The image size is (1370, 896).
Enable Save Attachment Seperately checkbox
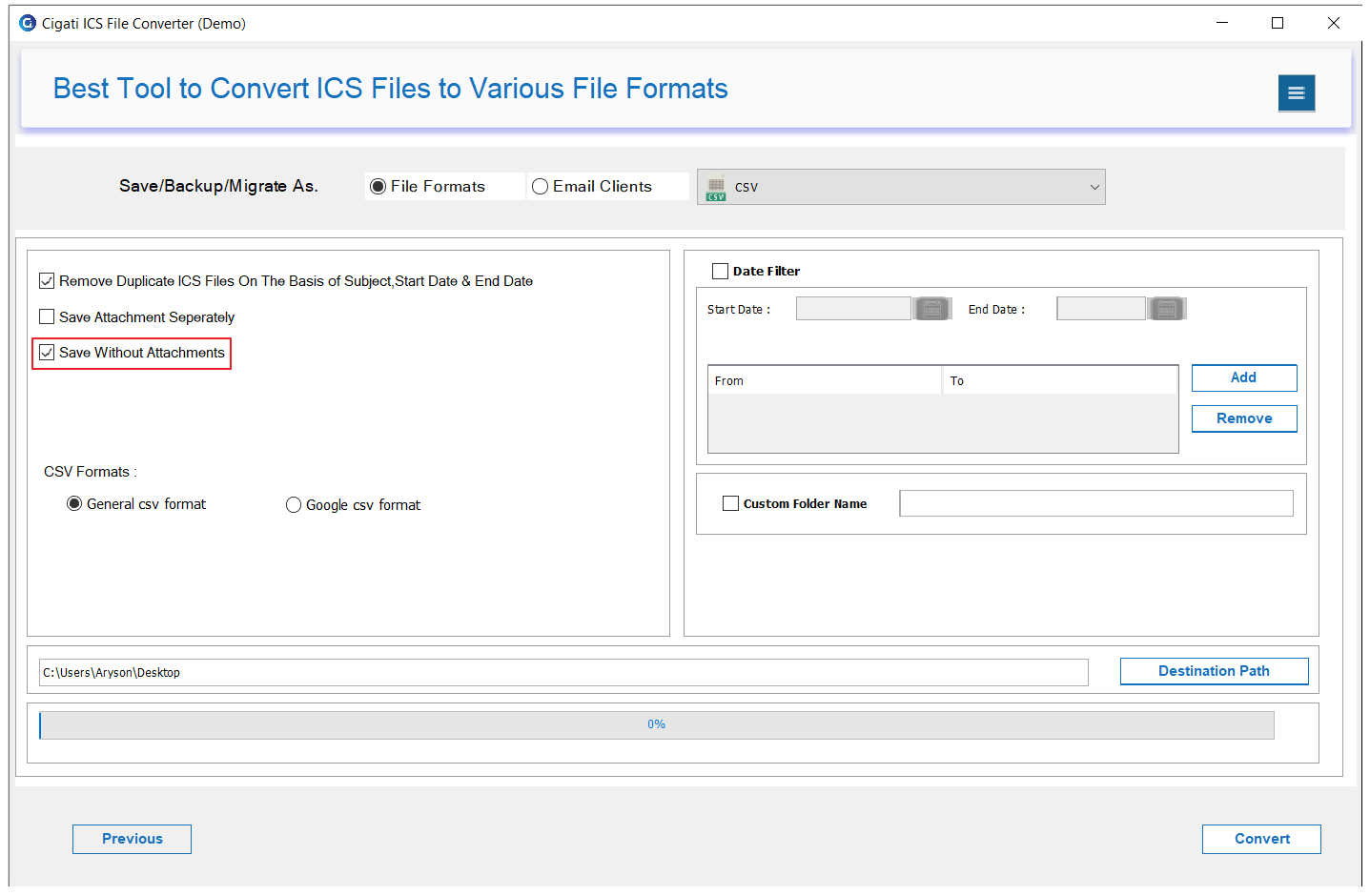point(47,316)
